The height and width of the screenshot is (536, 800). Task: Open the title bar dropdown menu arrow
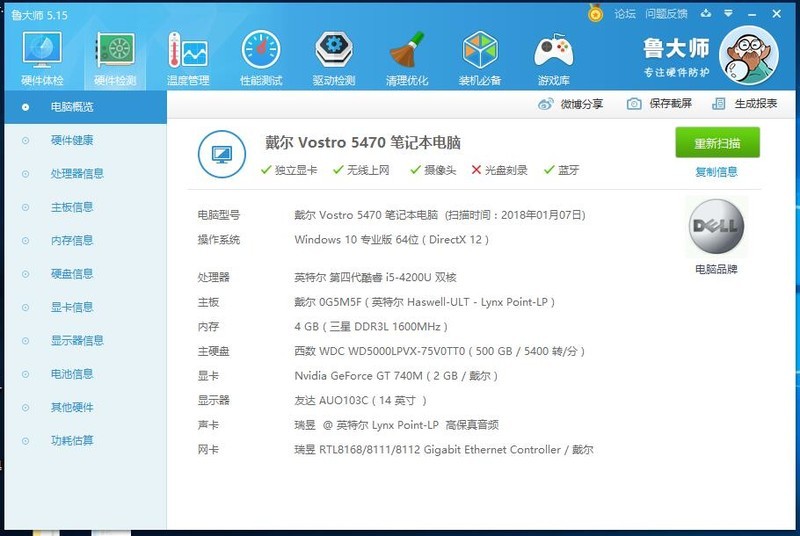pyautogui.click(x=729, y=13)
